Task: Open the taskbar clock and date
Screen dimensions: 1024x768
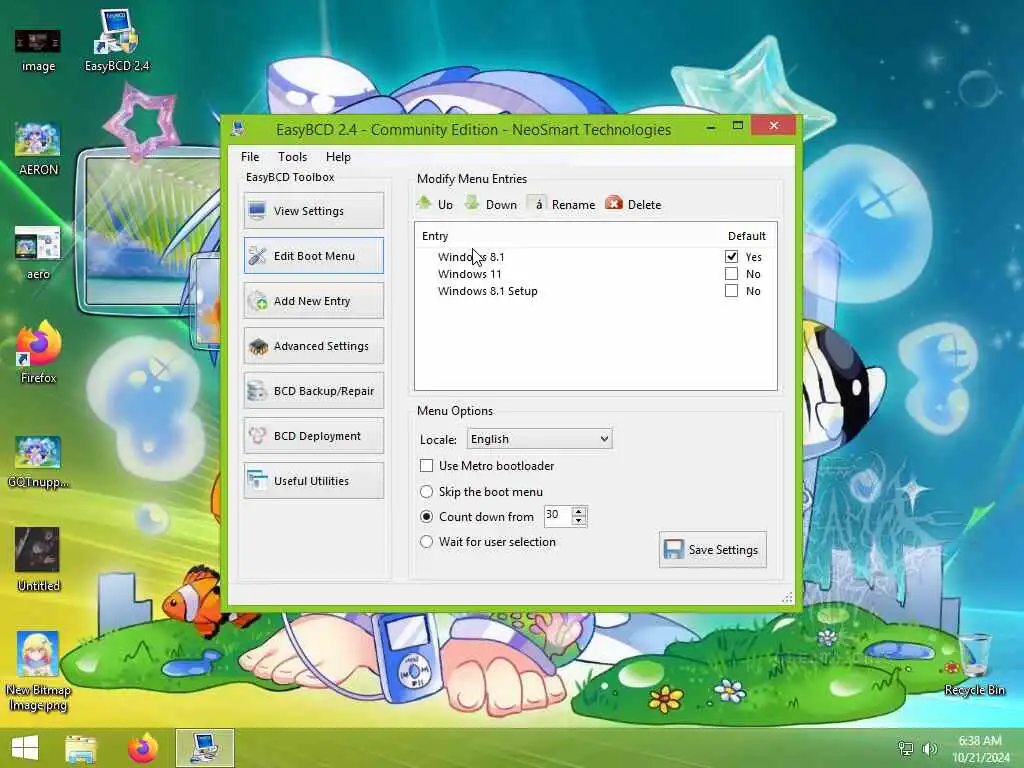Action: coord(980,748)
